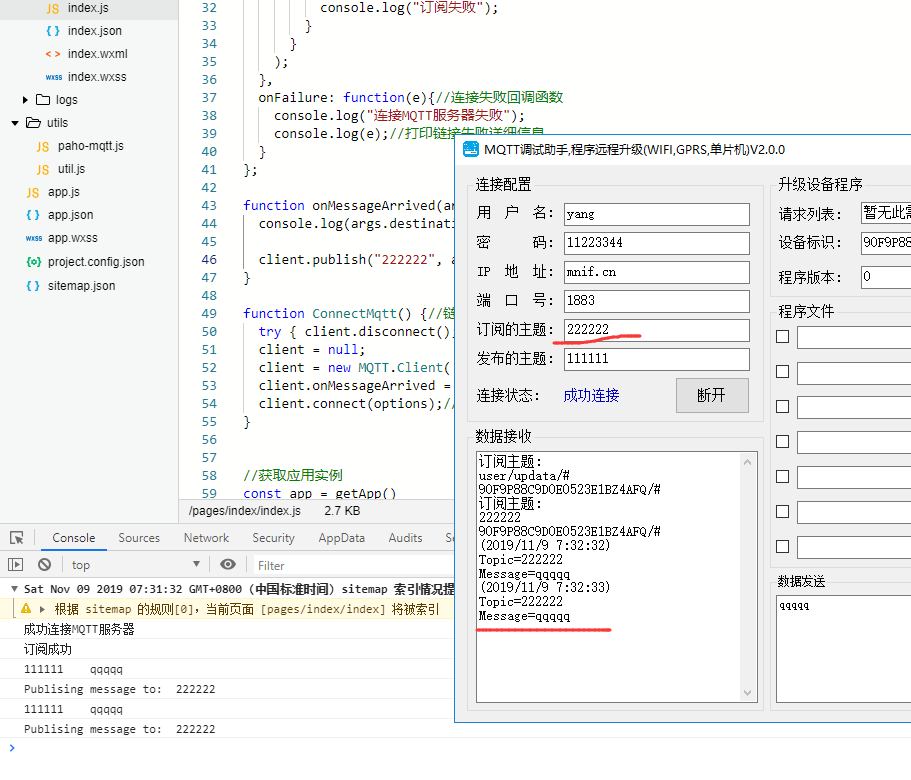Click the app.json braces icon
Viewport: 911px width, 780px height.
33,215
